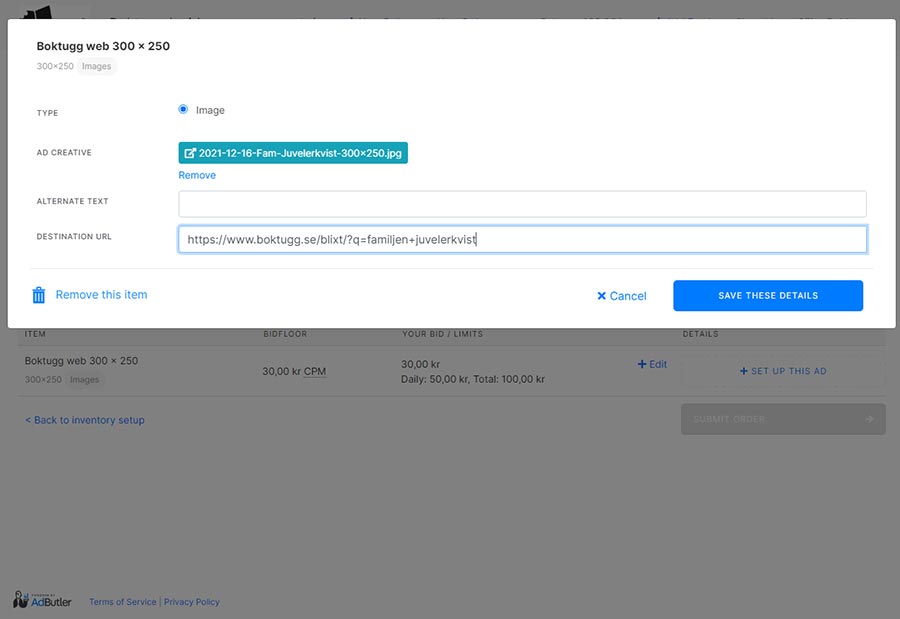
Task: Click the dialog title Boktugg web 300 × 250
Action: click(103, 46)
